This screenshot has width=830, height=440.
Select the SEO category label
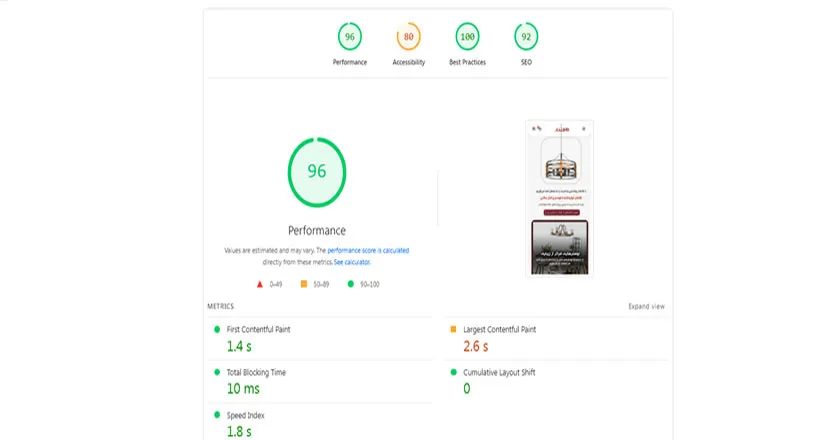click(525, 62)
